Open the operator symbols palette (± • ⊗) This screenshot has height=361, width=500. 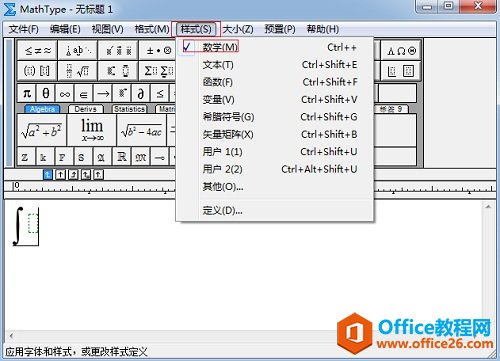click(158, 51)
